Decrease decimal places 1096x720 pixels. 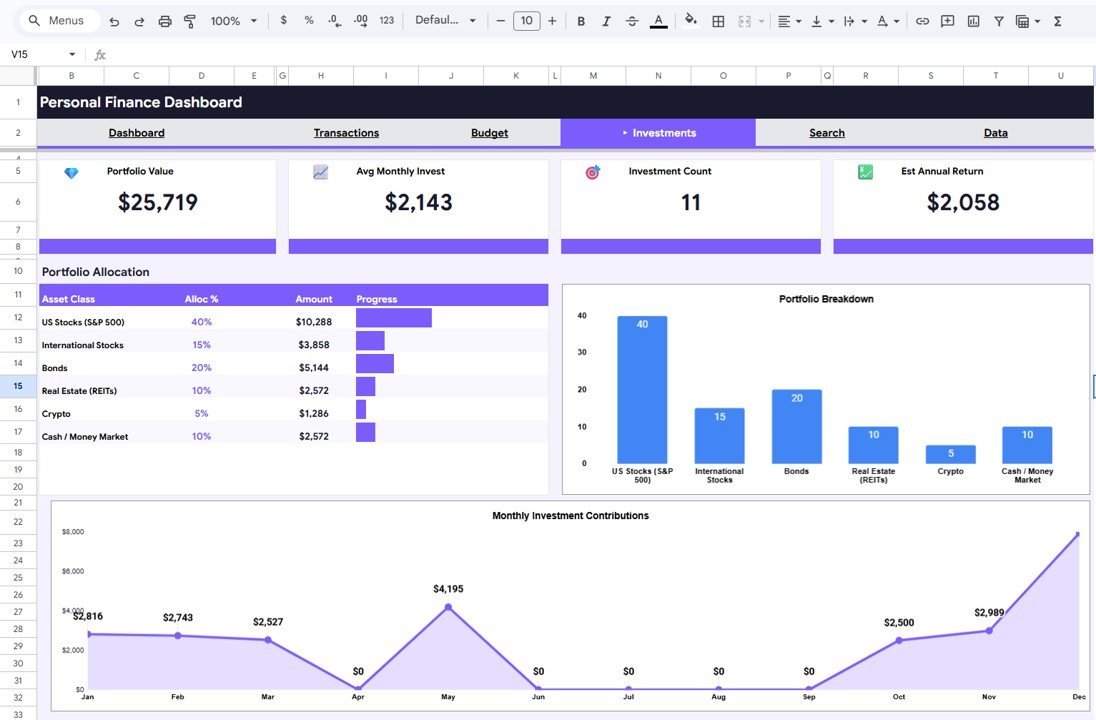point(334,19)
